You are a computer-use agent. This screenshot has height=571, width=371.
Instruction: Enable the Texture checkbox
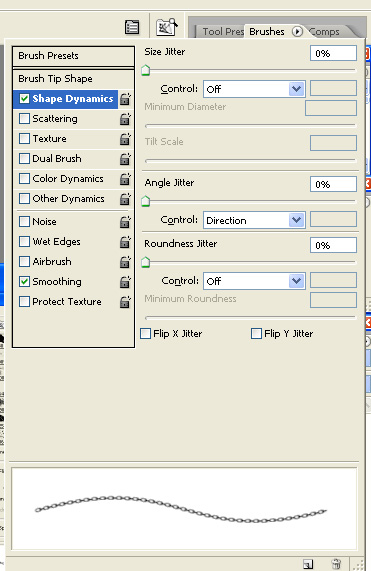click(x=24, y=139)
